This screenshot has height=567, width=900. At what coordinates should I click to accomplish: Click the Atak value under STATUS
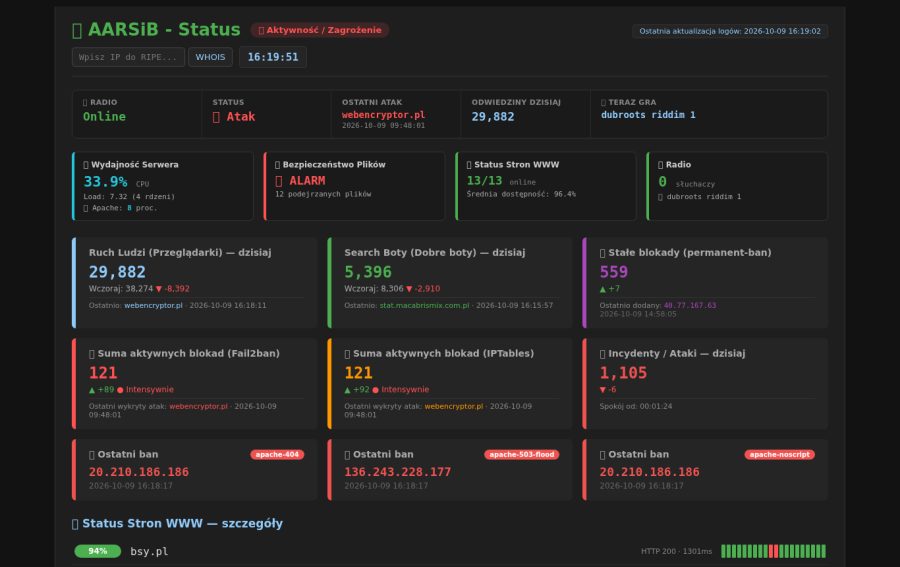(x=240, y=116)
